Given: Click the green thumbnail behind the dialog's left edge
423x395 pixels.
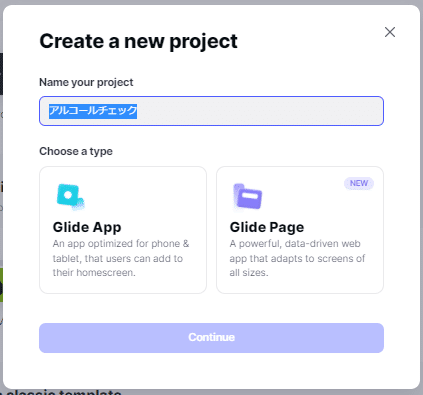Looking at the screenshot, I should (x=1, y=285).
